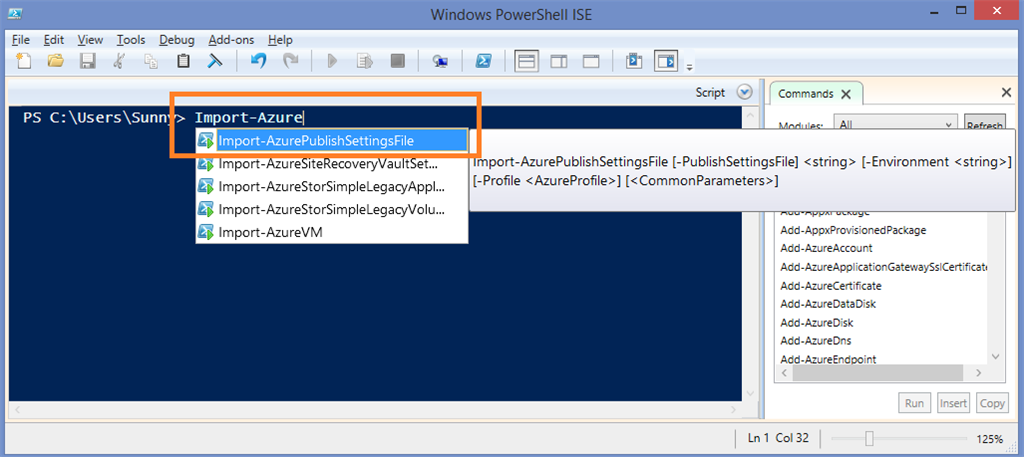
Task: Click the Run button in Commands pane
Action: tap(914, 403)
